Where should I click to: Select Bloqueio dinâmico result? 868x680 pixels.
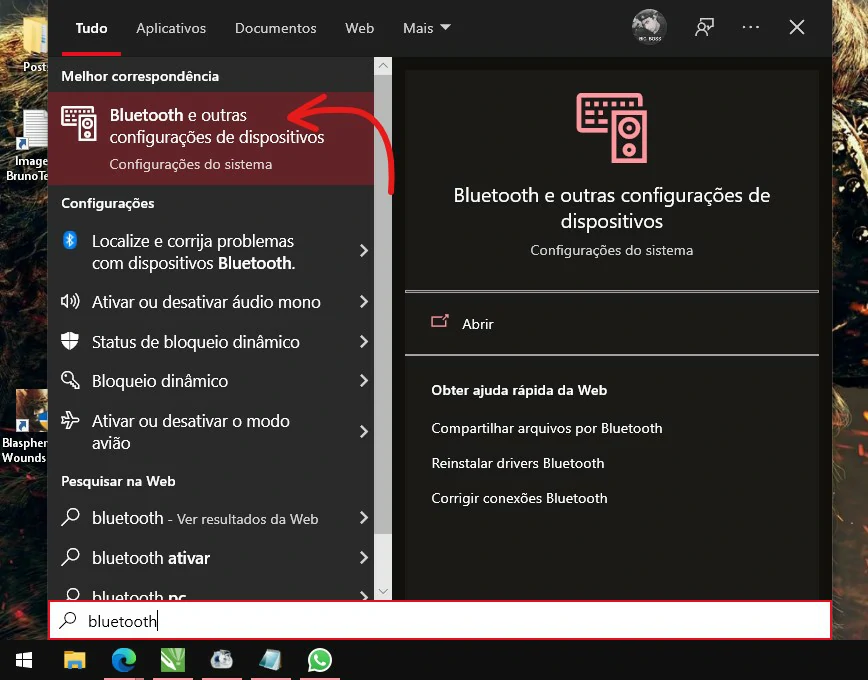210,381
